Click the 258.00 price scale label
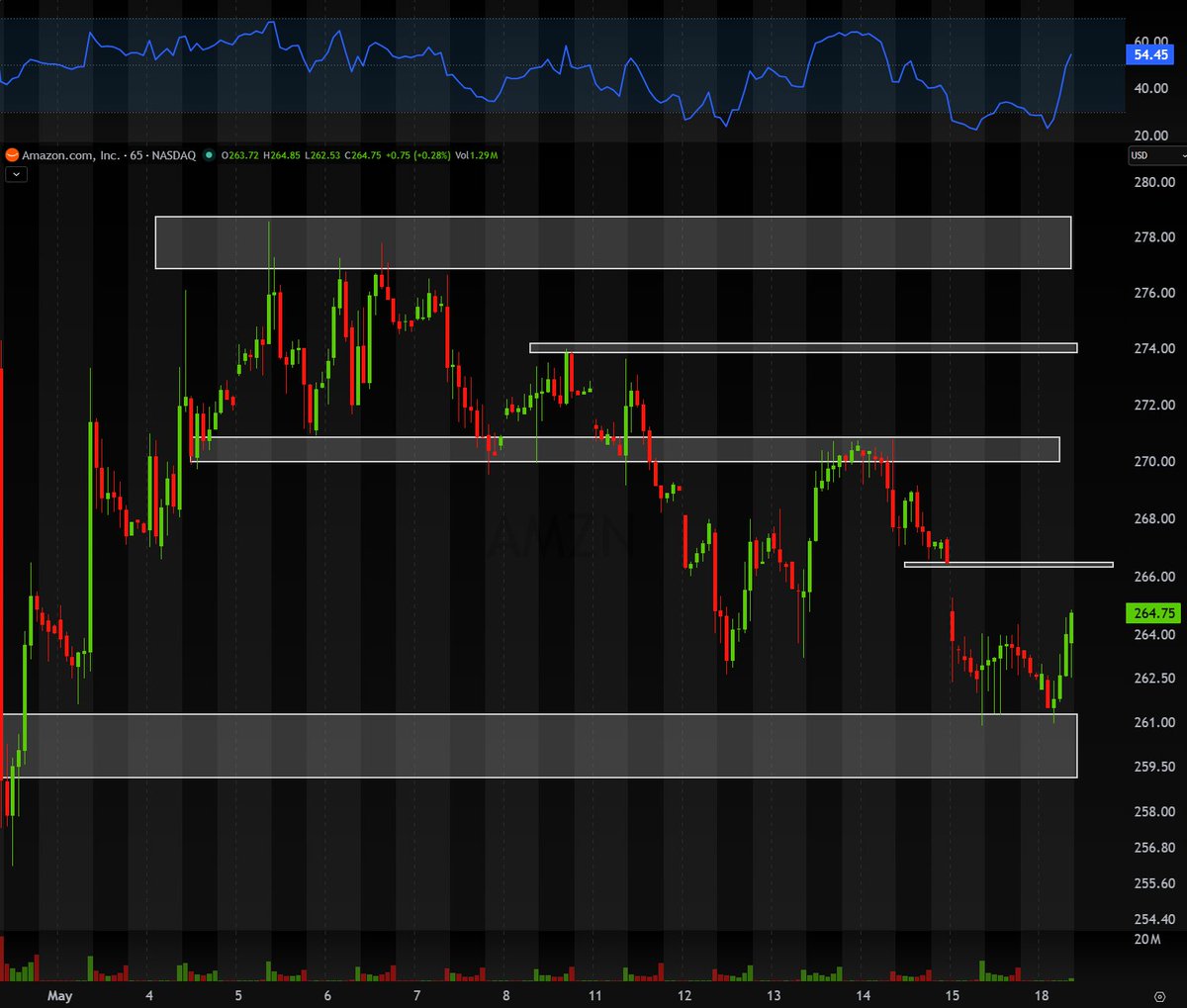This screenshot has width=1187, height=1008. 1154,811
